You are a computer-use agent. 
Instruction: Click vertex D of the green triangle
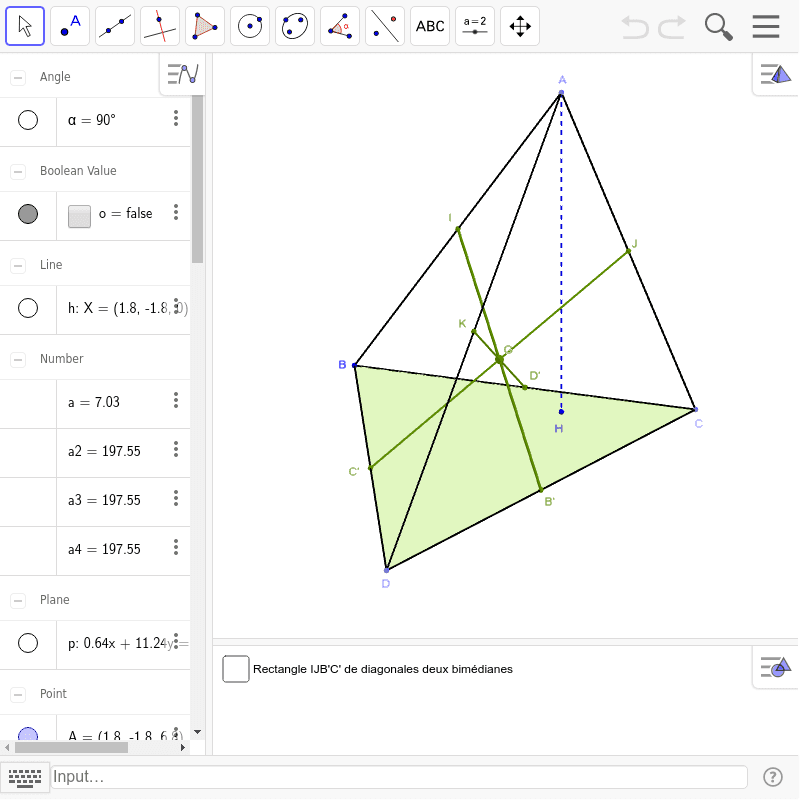[386, 570]
